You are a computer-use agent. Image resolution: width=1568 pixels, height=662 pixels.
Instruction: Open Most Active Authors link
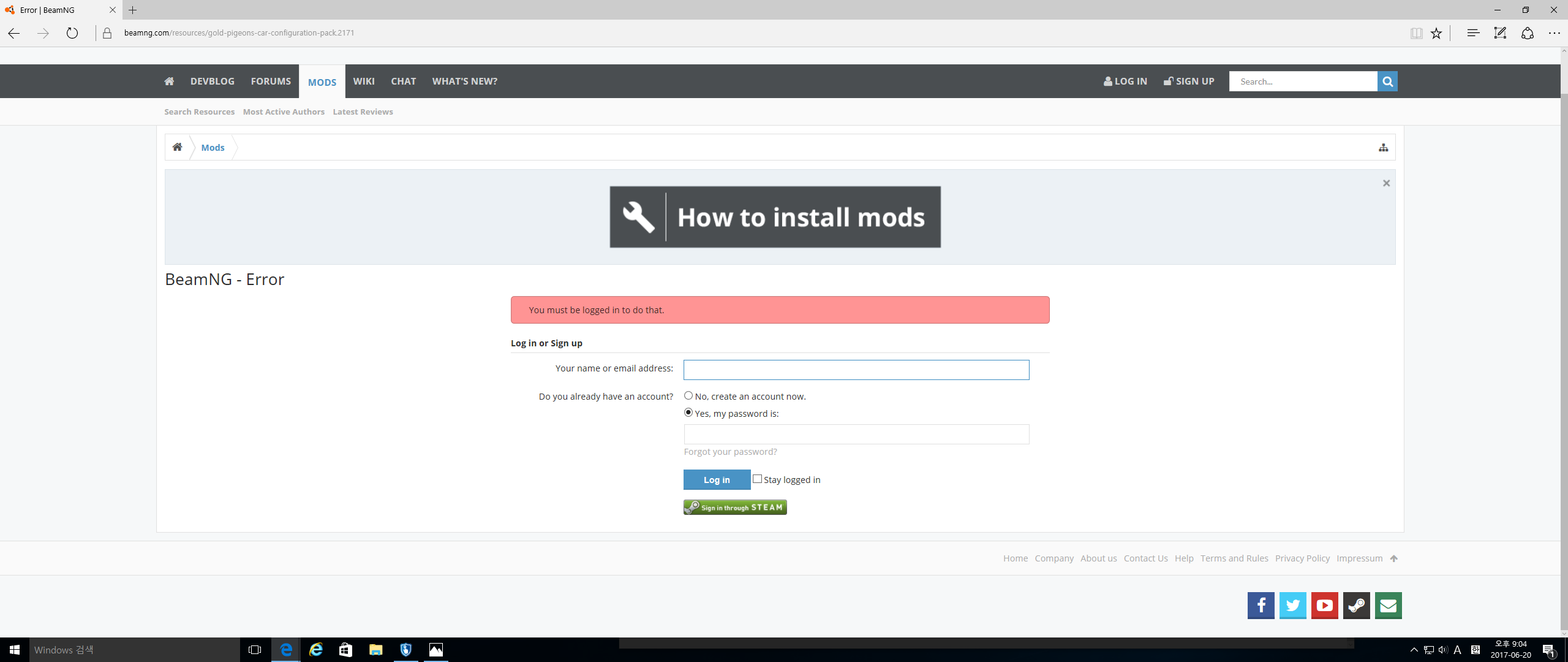[284, 112]
